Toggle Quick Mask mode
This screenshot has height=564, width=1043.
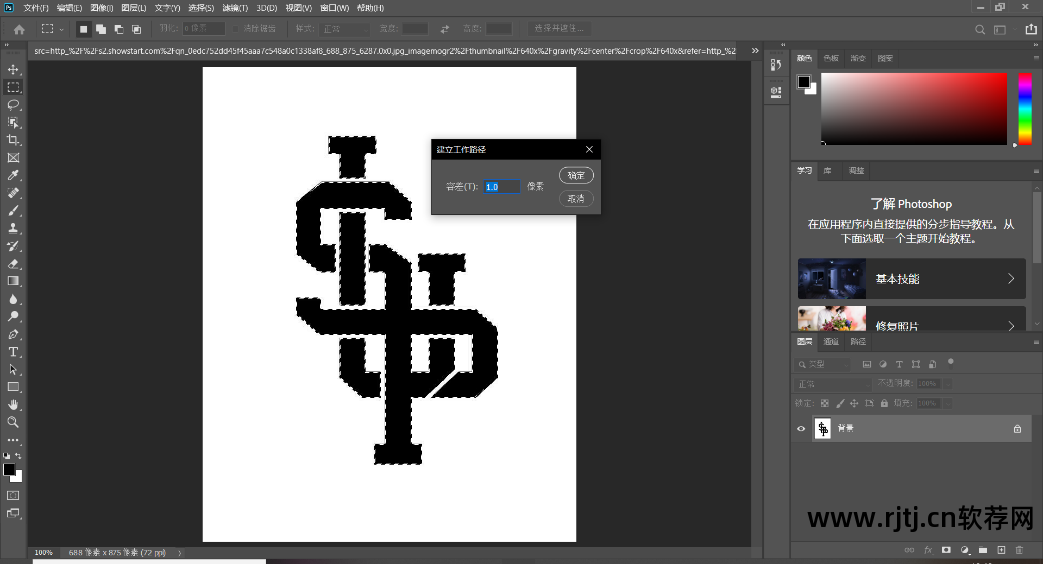[13, 495]
